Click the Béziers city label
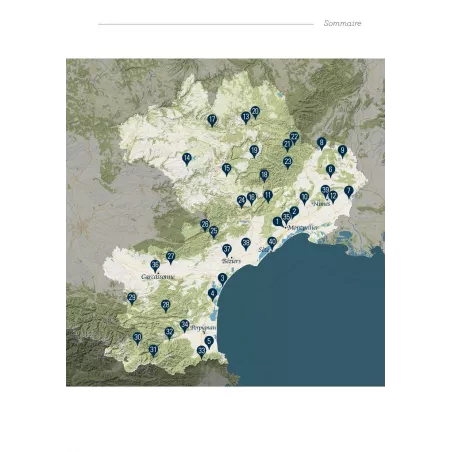Viewport: 452px width, 452px height. pyautogui.click(x=231, y=261)
